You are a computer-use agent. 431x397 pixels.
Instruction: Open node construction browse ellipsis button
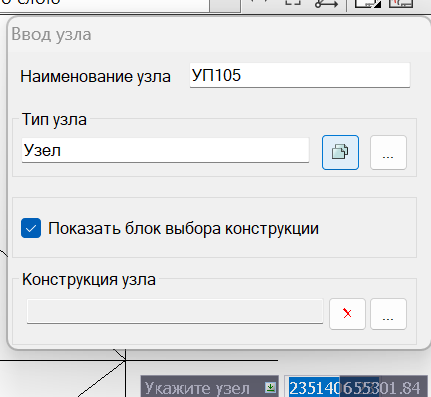tap(388, 314)
